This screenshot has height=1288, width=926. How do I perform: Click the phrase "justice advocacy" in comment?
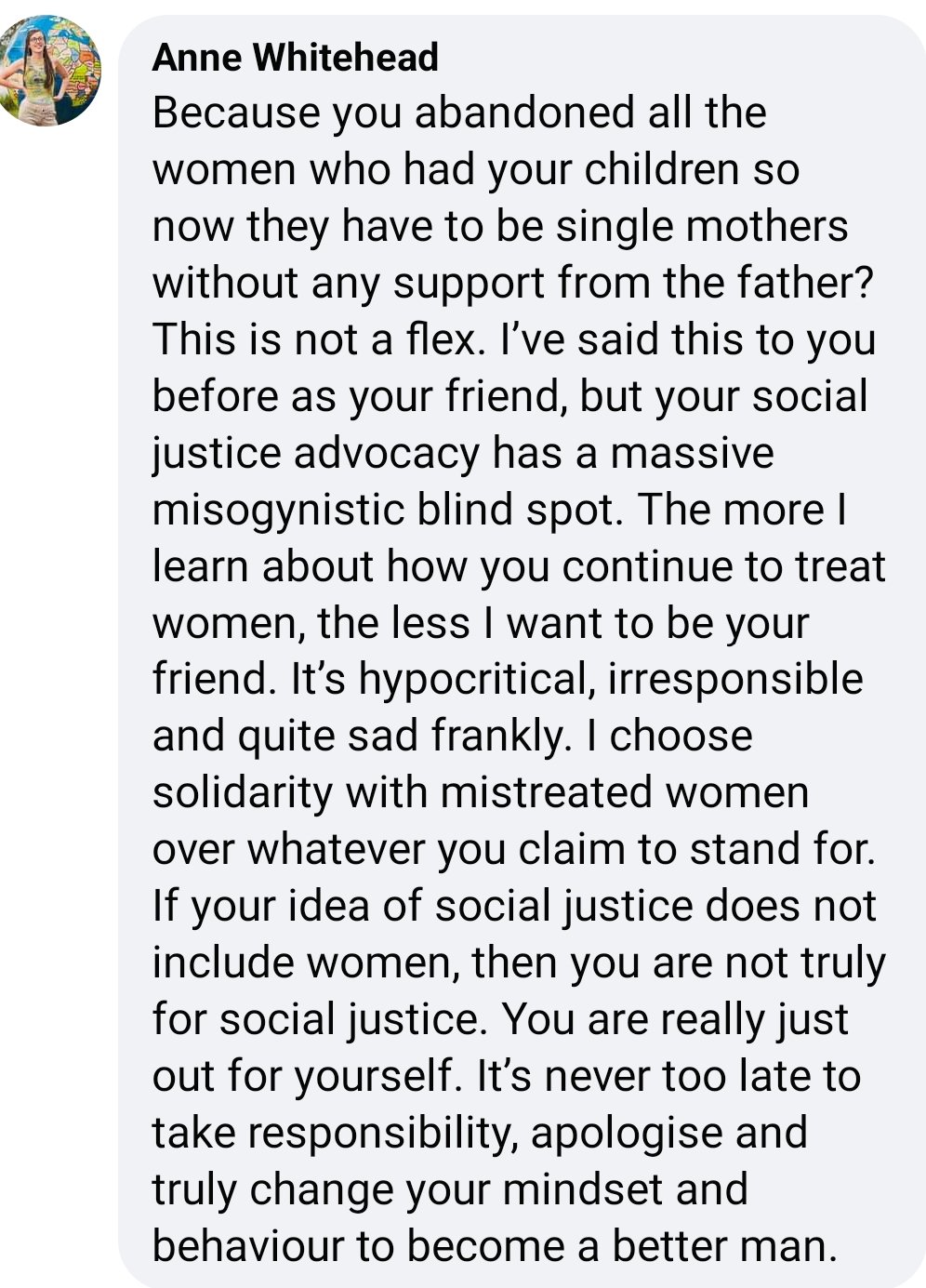316,453
